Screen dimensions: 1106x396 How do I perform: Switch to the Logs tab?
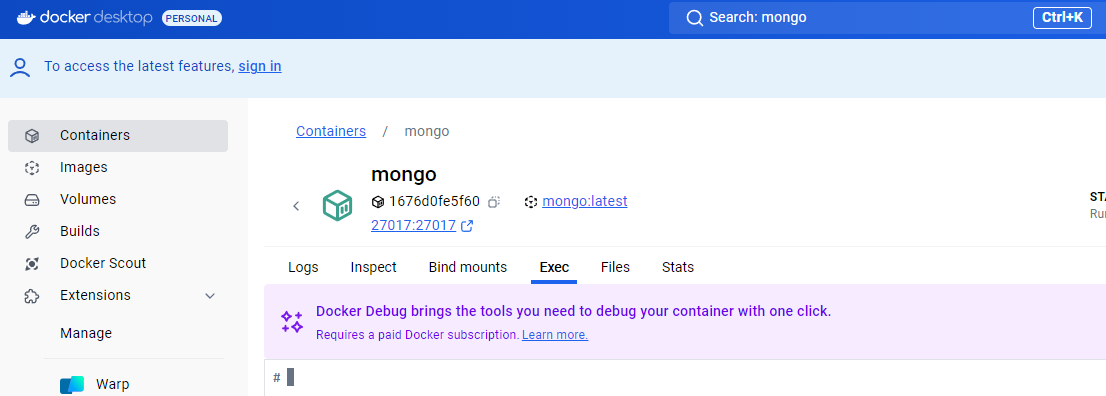click(303, 268)
